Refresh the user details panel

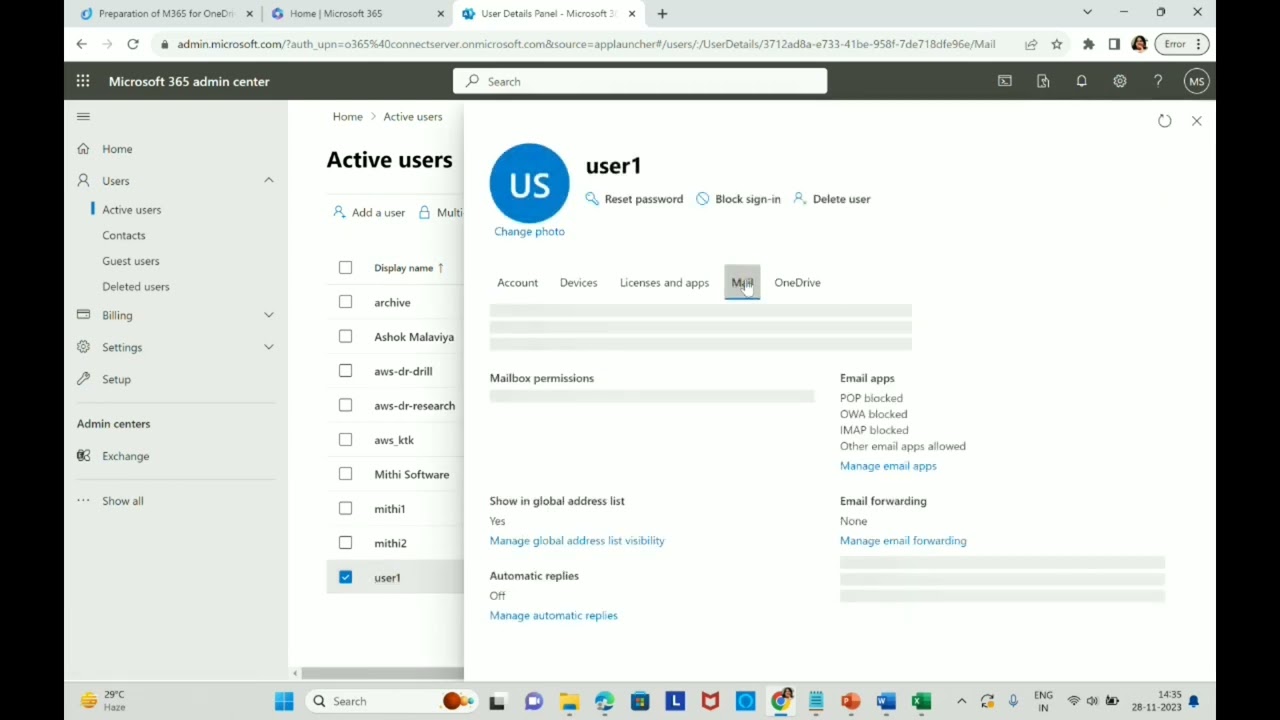click(1164, 121)
